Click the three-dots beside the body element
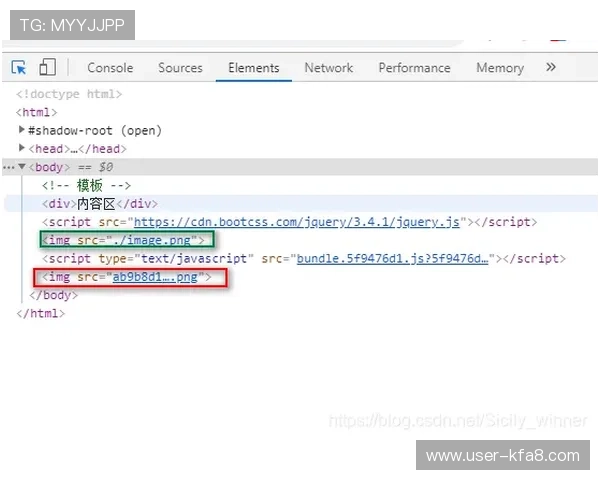 click(x=9, y=167)
